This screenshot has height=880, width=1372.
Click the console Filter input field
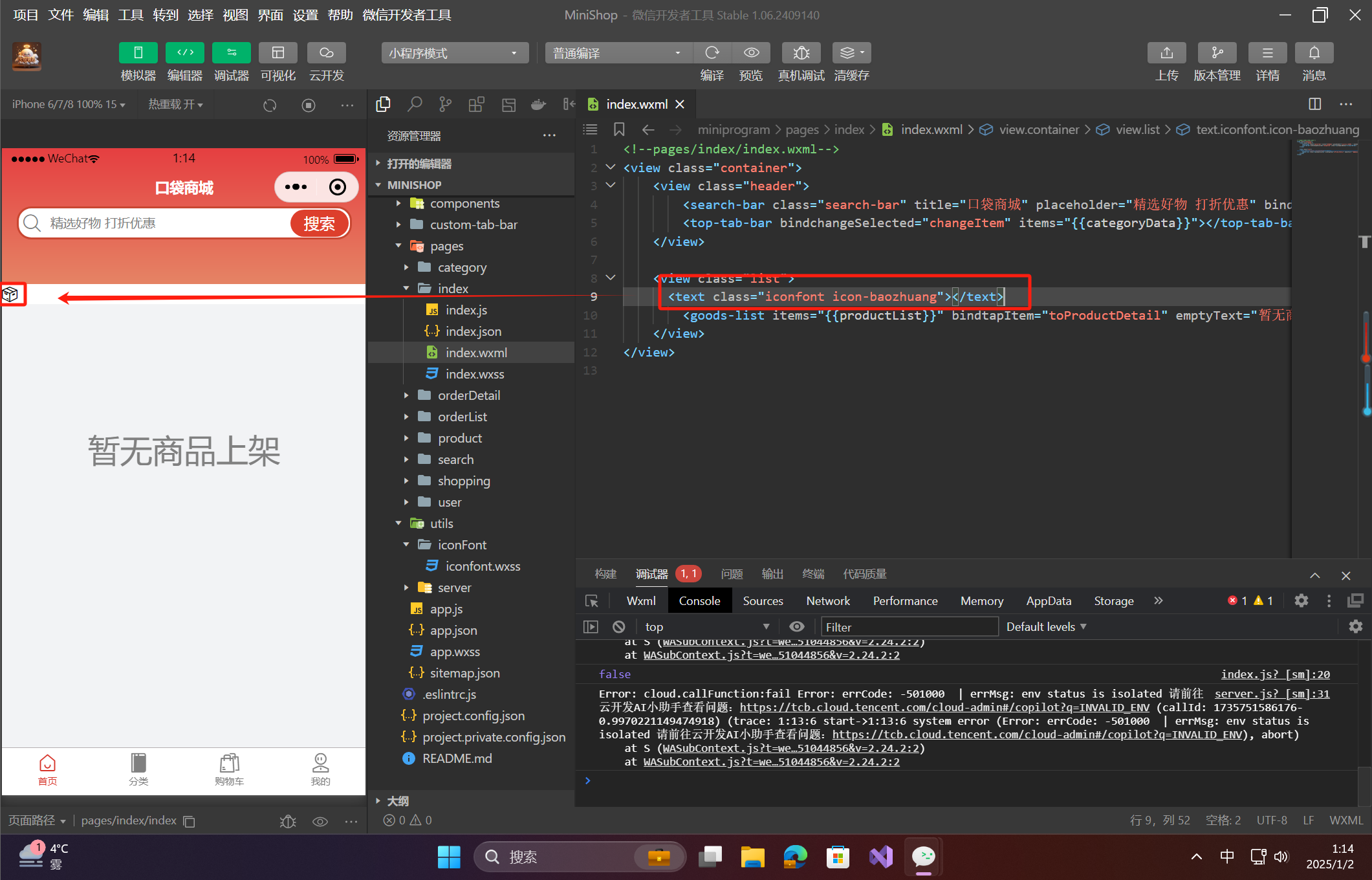click(909, 626)
